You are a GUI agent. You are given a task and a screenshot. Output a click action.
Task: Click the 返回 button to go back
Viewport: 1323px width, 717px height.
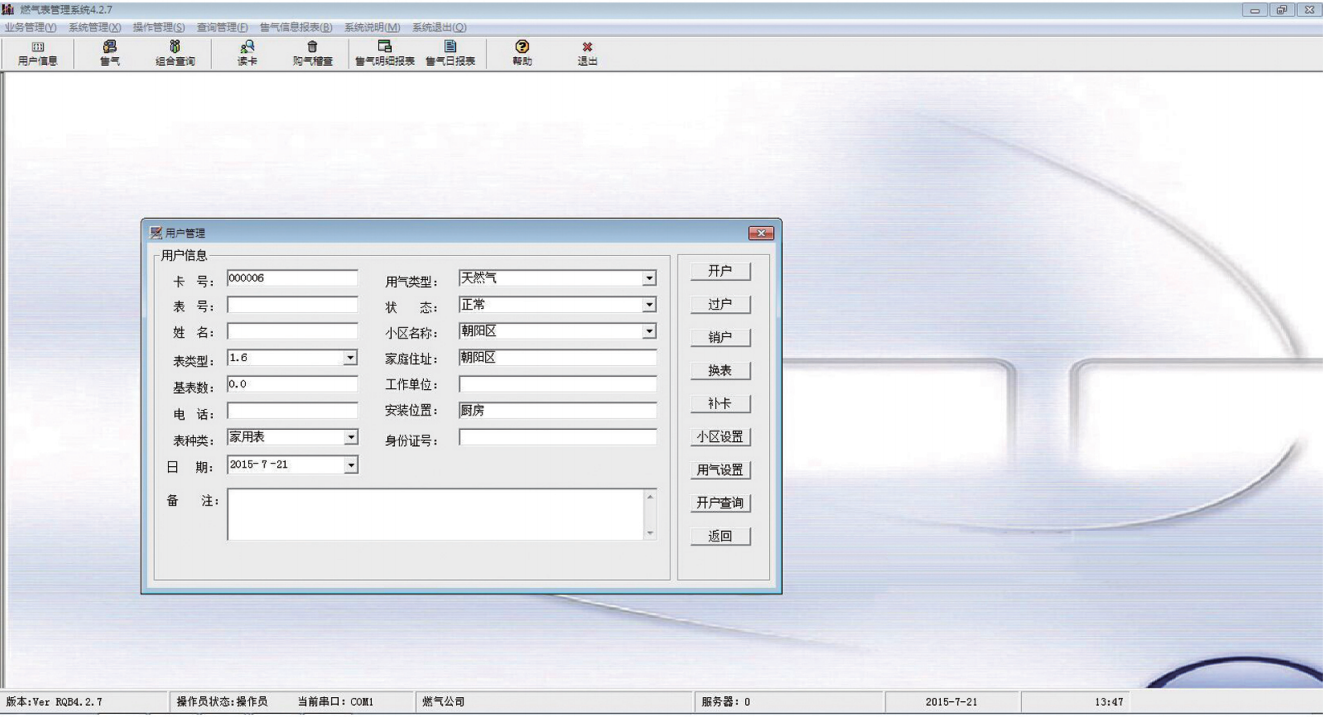[x=721, y=535]
